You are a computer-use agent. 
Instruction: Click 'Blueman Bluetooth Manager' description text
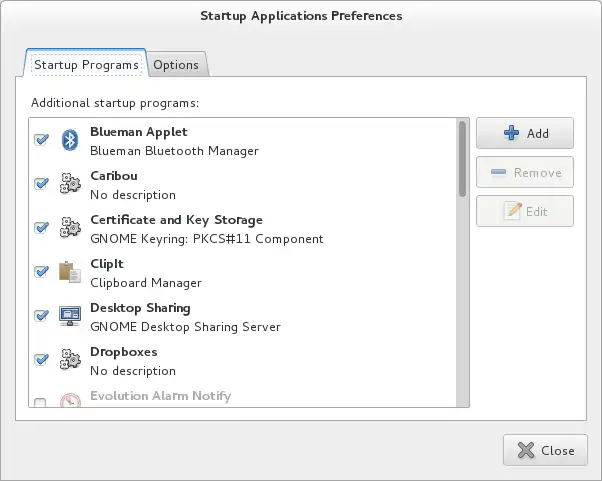[x=174, y=151]
